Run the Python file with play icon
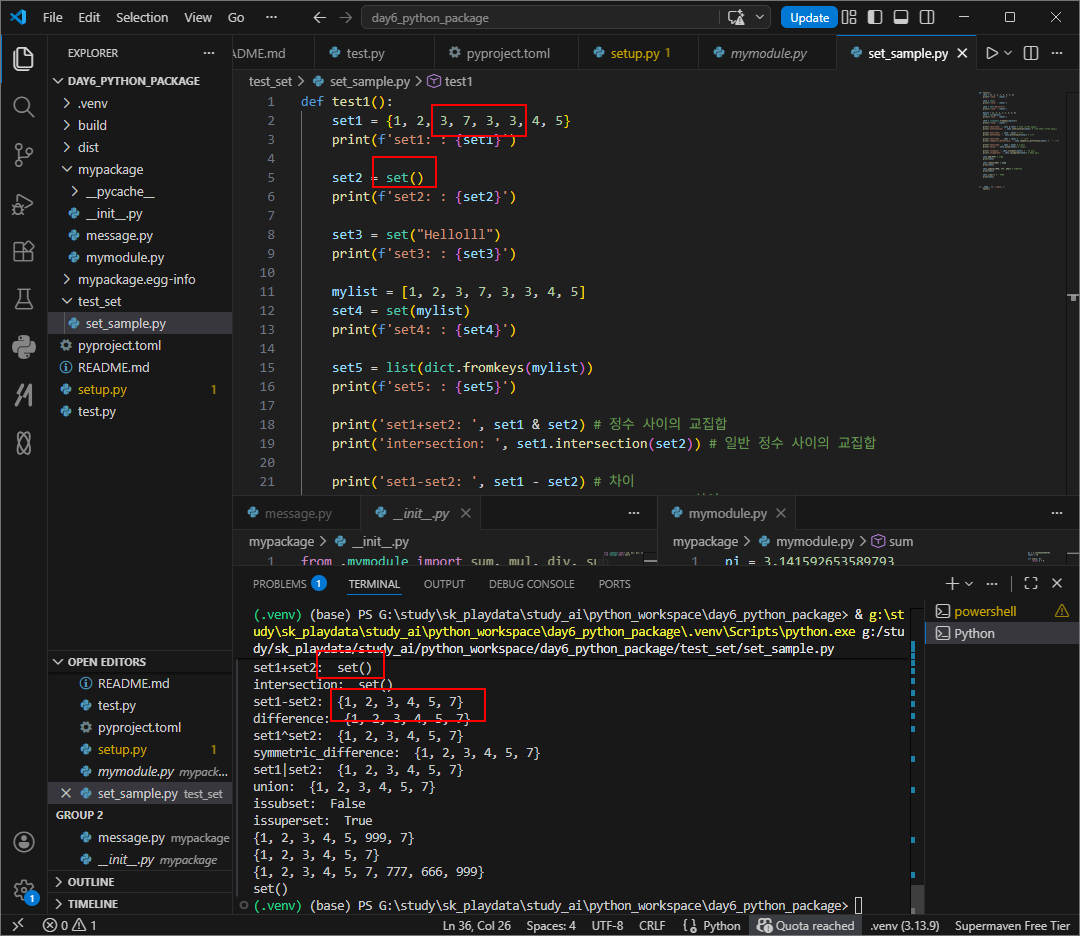The width and height of the screenshot is (1080, 936). click(992, 53)
